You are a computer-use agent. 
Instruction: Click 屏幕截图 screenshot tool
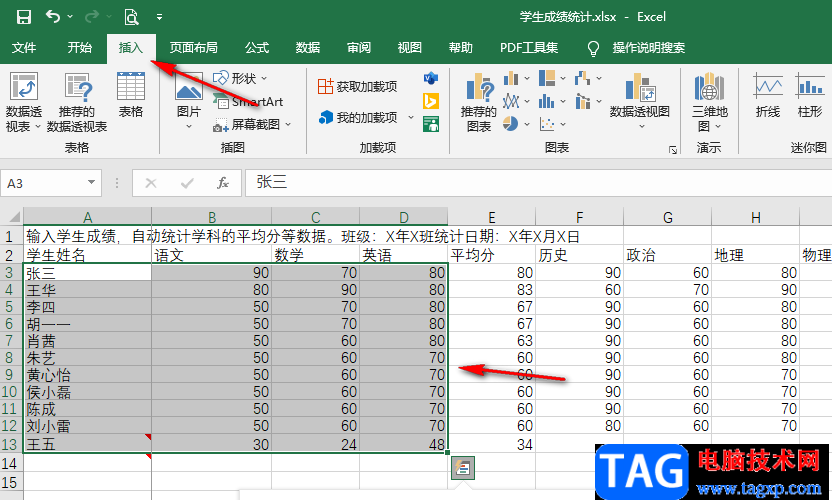[246, 125]
